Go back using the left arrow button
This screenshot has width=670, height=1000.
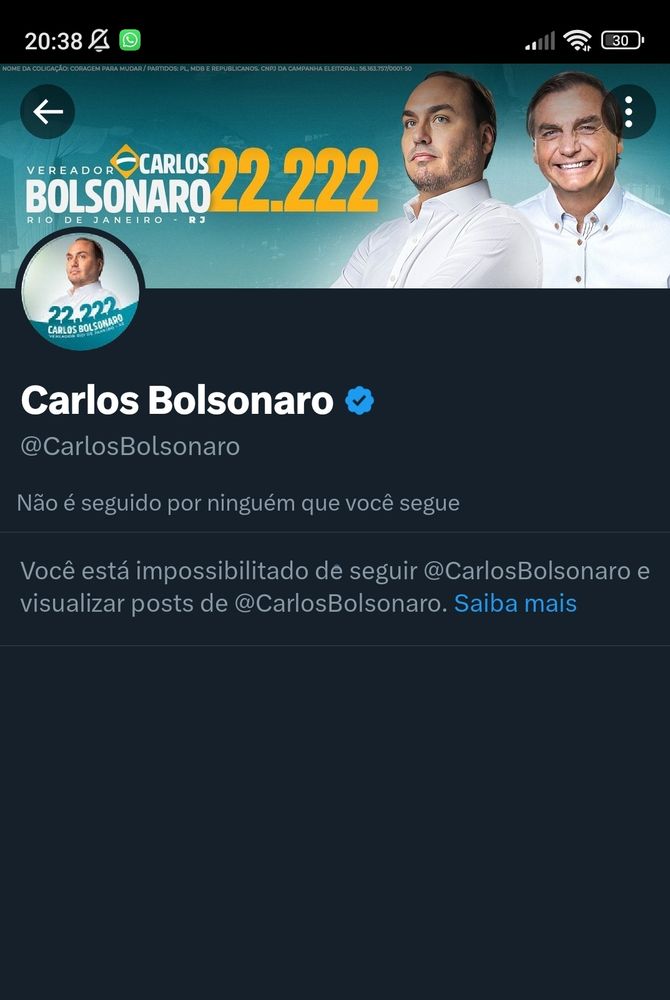click(48, 112)
